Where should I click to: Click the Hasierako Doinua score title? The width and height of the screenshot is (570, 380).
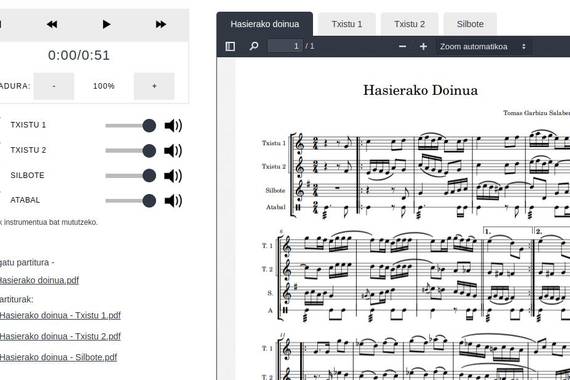[421, 90]
